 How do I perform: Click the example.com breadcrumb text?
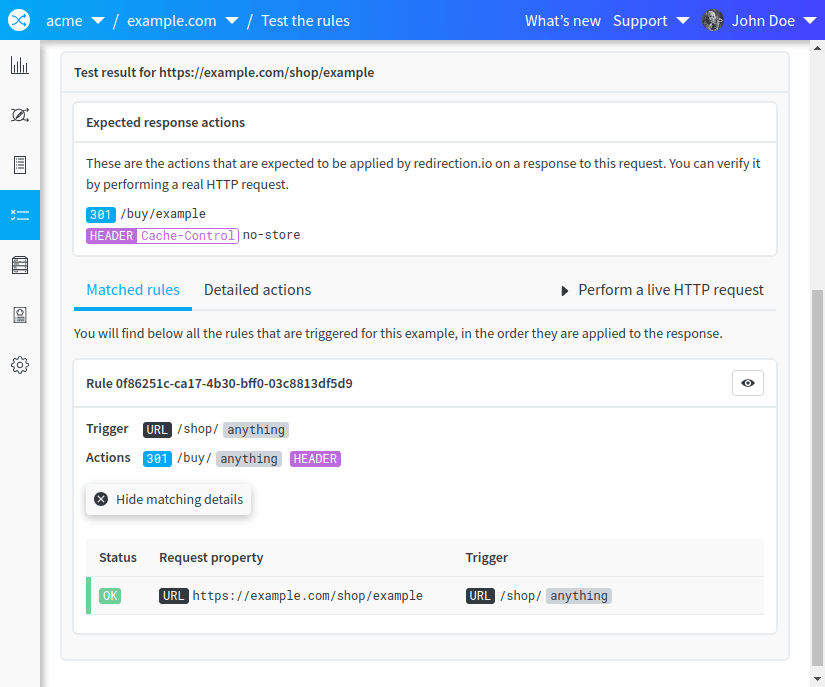[172, 21]
